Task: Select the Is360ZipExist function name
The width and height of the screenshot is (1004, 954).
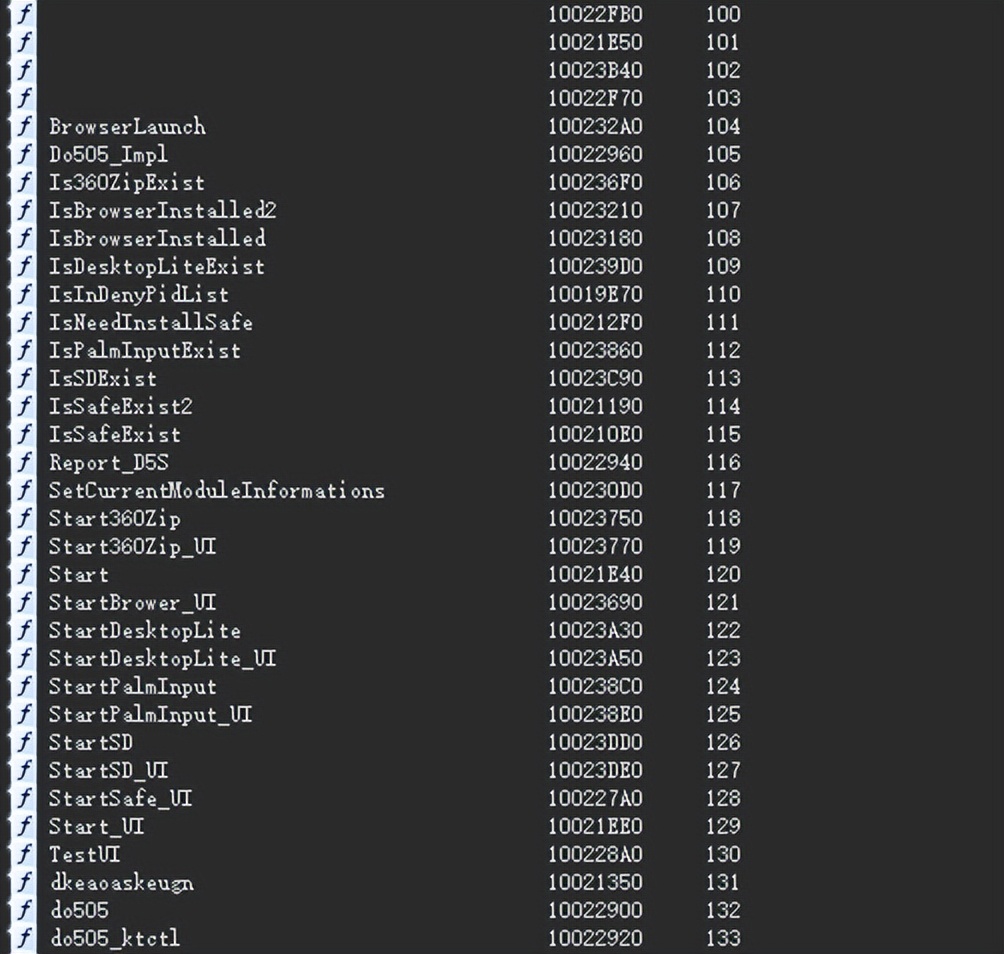Action: [127, 182]
